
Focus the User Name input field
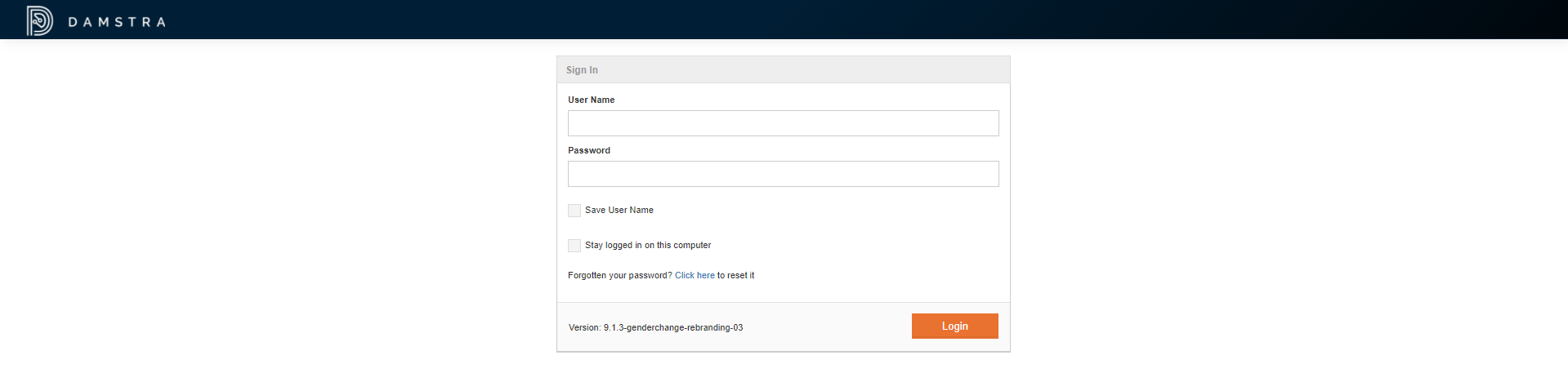click(x=783, y=123)
